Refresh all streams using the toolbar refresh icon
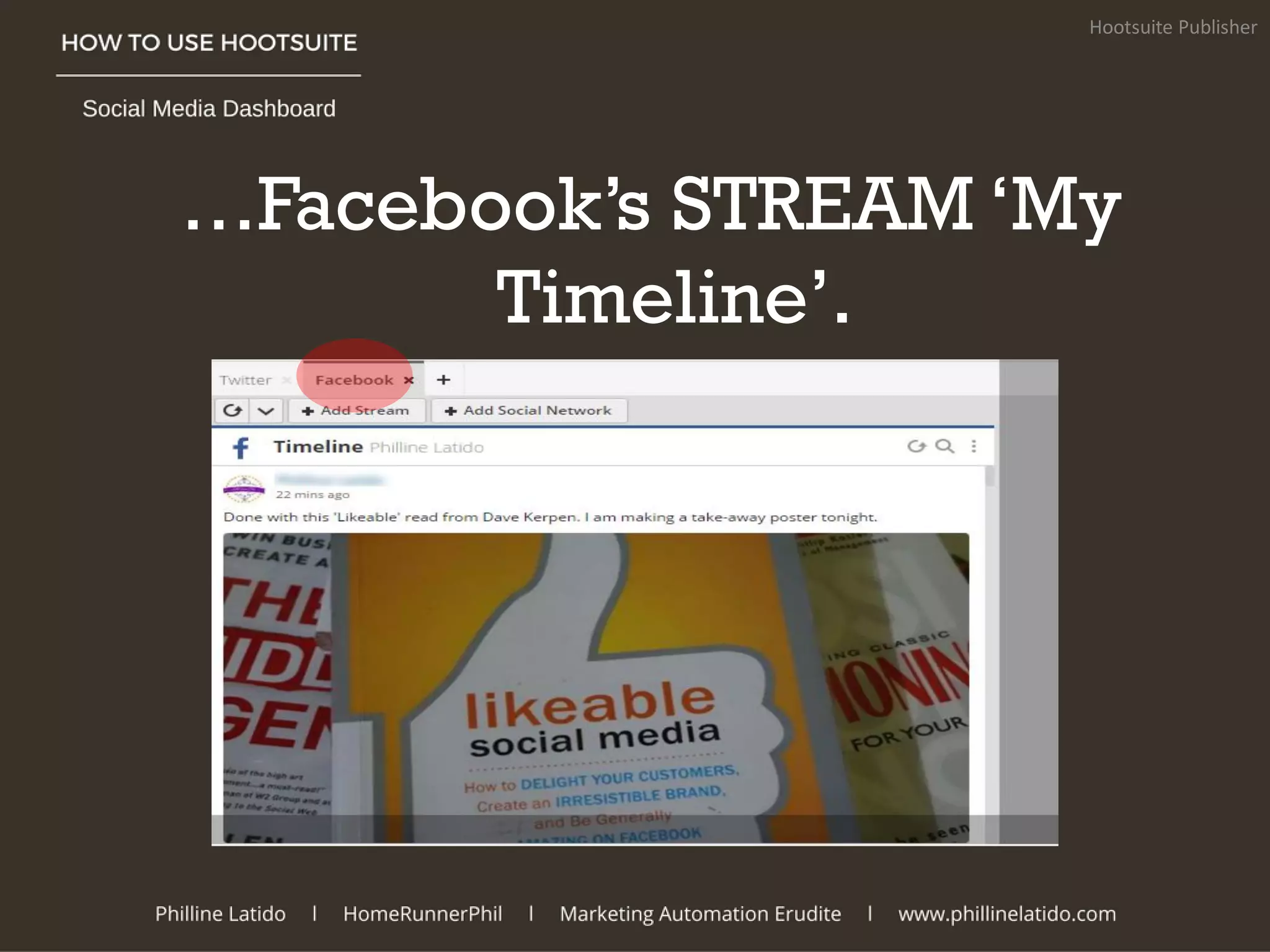This screenshot has width=1270, height=952. [233, 410]
